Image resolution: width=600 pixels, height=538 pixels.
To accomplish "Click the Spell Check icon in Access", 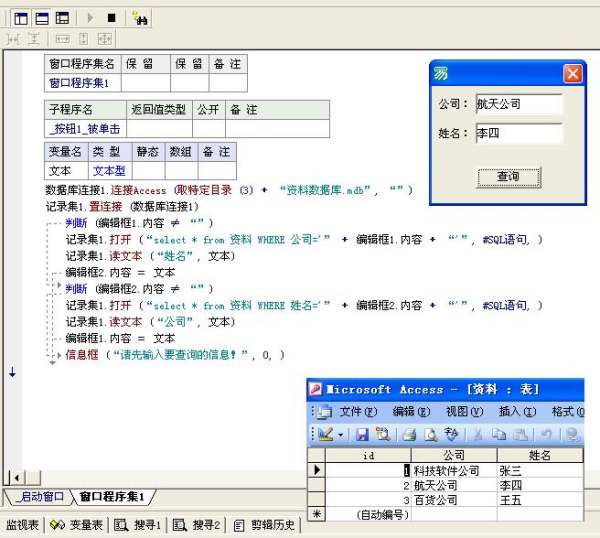I will click(450, 435).
